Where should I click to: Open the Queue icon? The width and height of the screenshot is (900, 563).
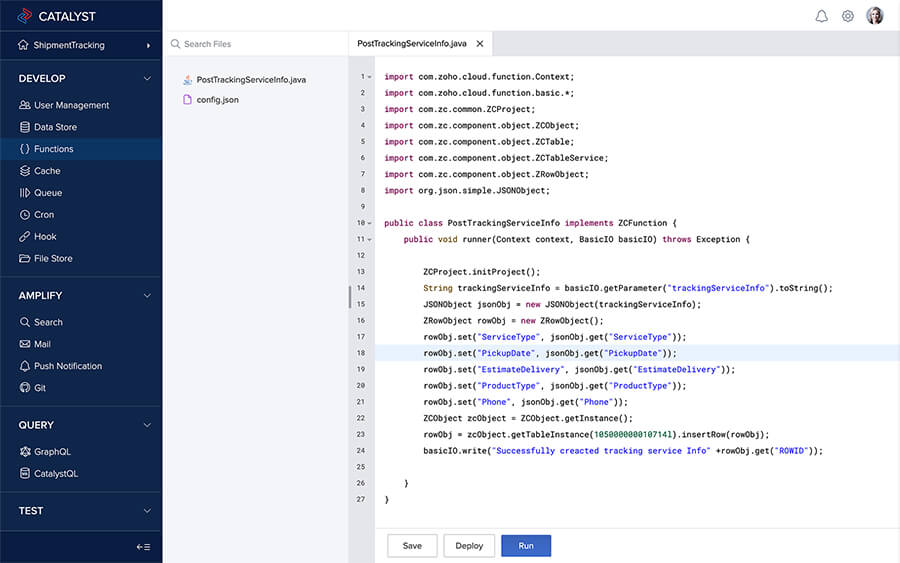click(x=25, y=193)
